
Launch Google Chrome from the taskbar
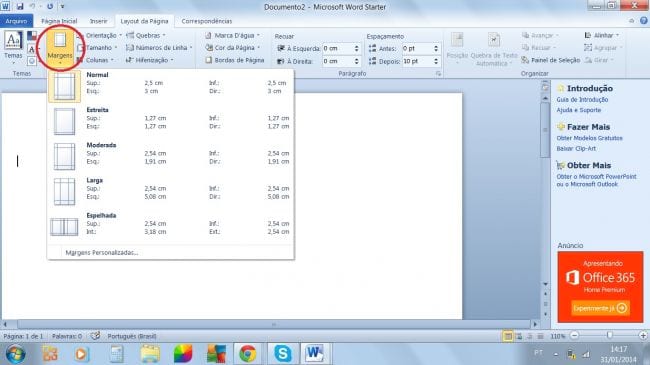[248, 354]
